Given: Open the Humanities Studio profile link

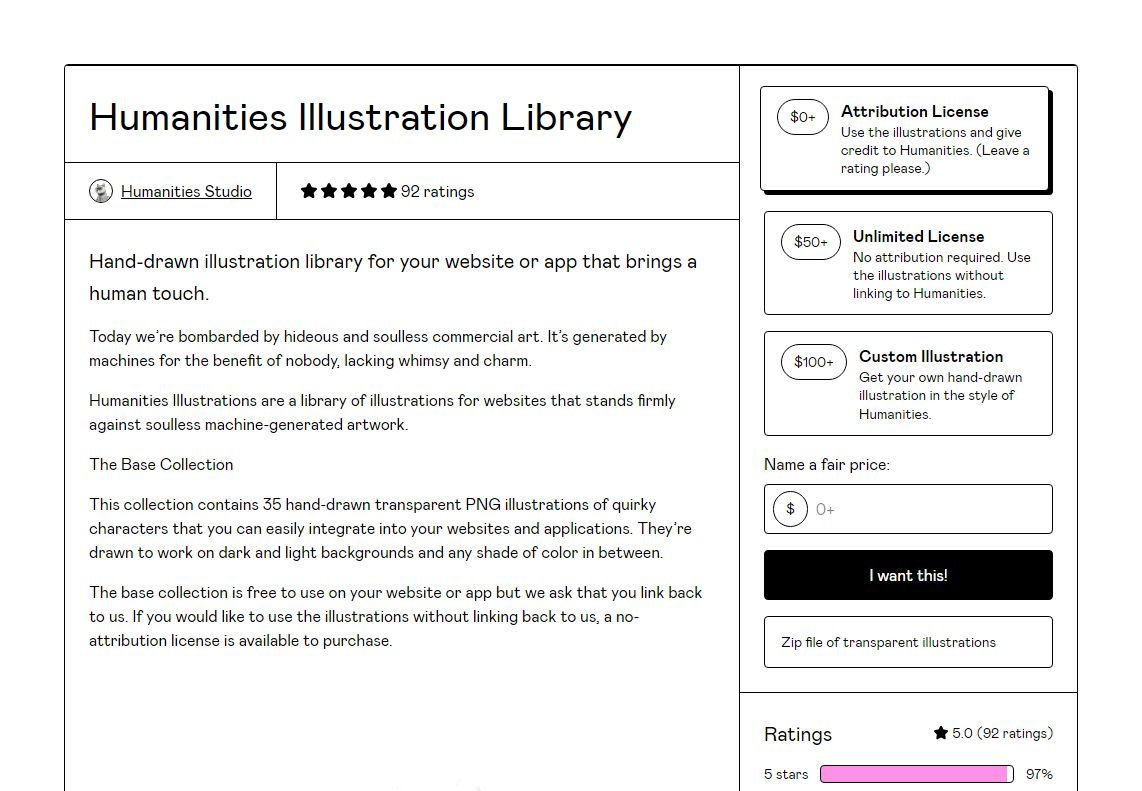Looking at the screenshot, I should pyautogui.click(x=186, y=192).
